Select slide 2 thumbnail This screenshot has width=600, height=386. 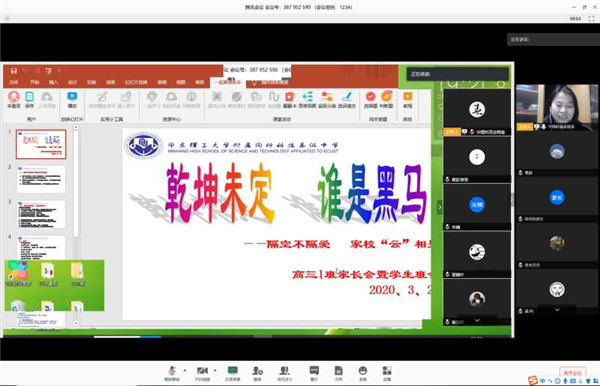(x=41, y=179)
